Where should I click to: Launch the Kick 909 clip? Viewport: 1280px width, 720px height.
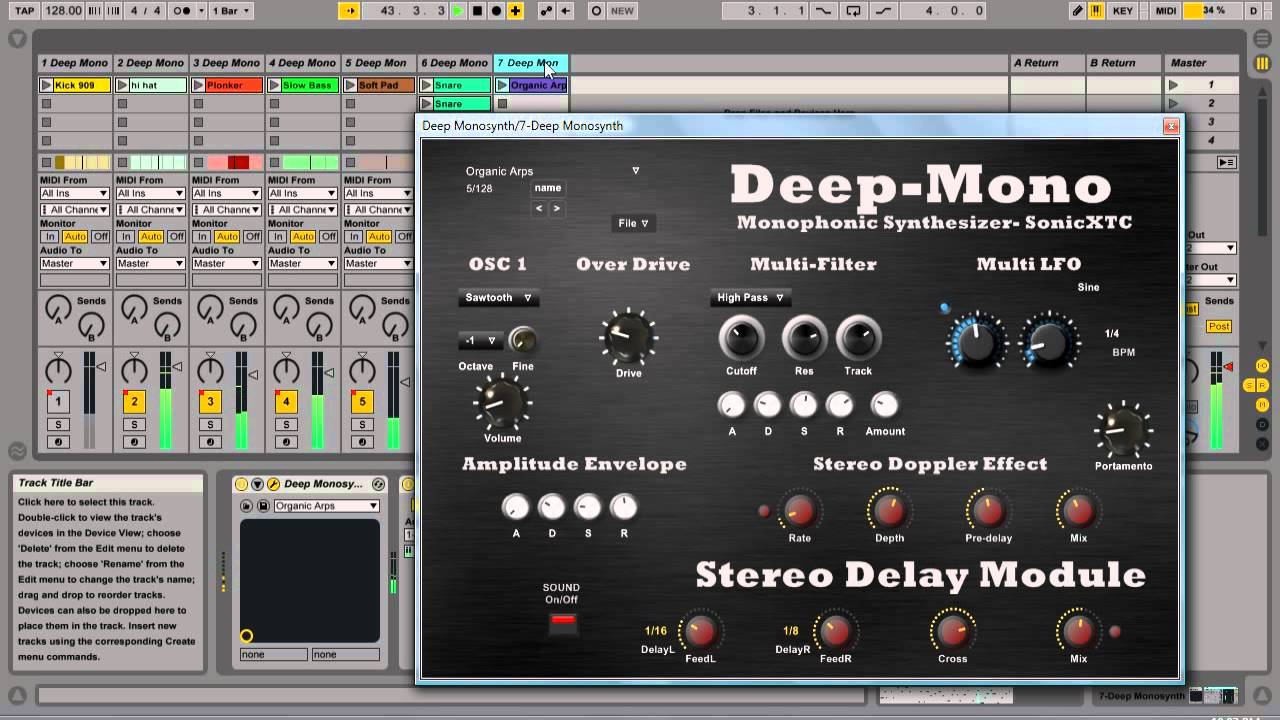[x=75, y=85]
